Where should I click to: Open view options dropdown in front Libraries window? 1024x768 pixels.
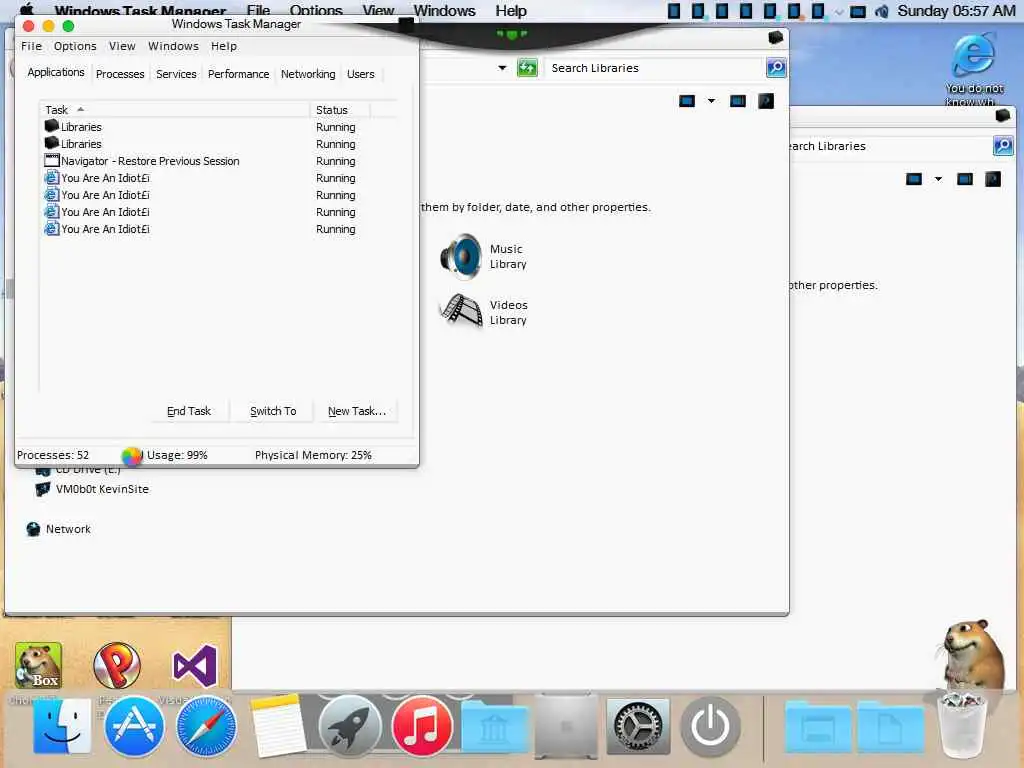click(x=711, y=101)
